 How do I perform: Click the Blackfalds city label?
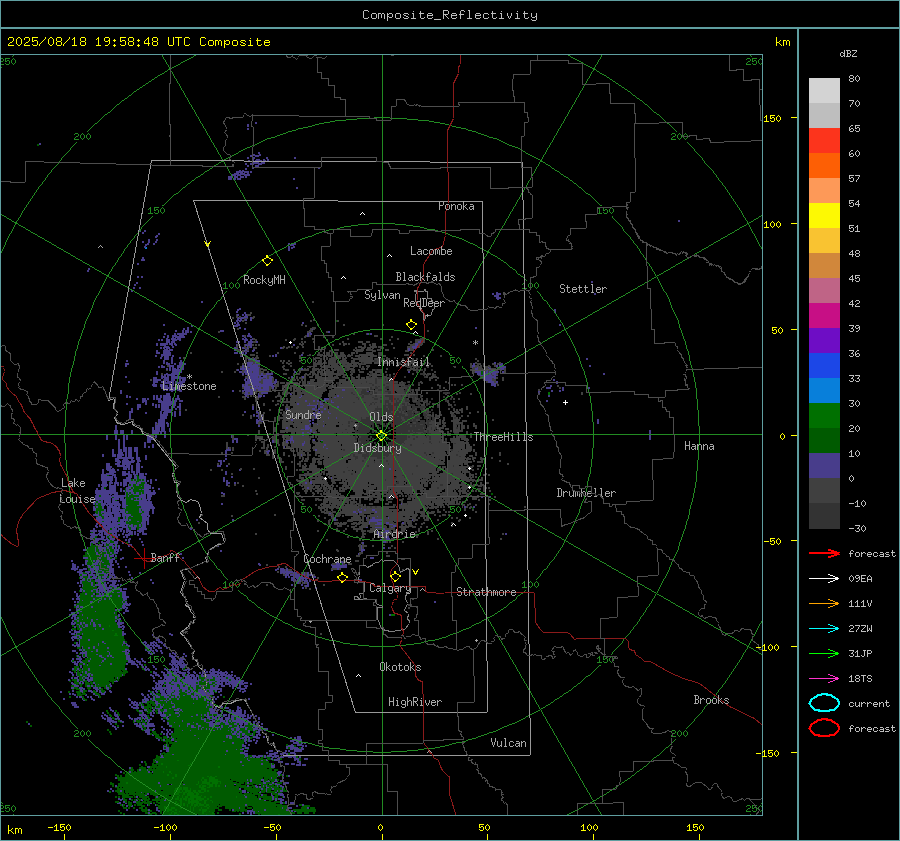pos(425,277)
